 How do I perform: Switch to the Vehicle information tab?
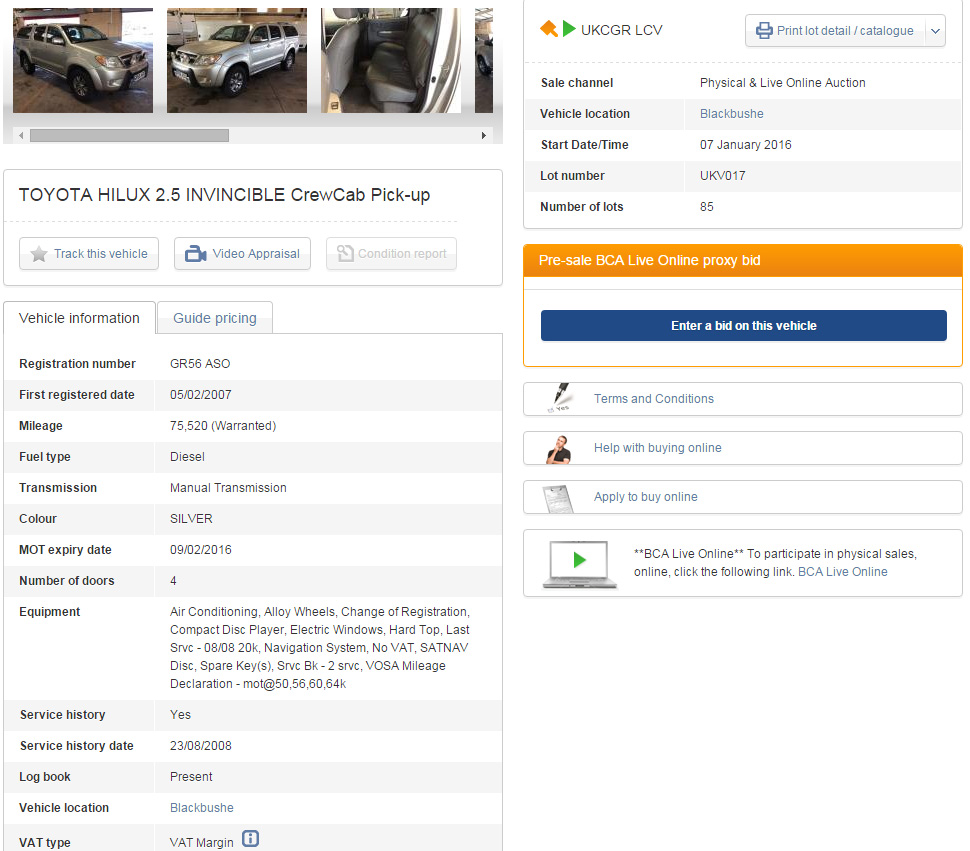click(x=79, y=318)
